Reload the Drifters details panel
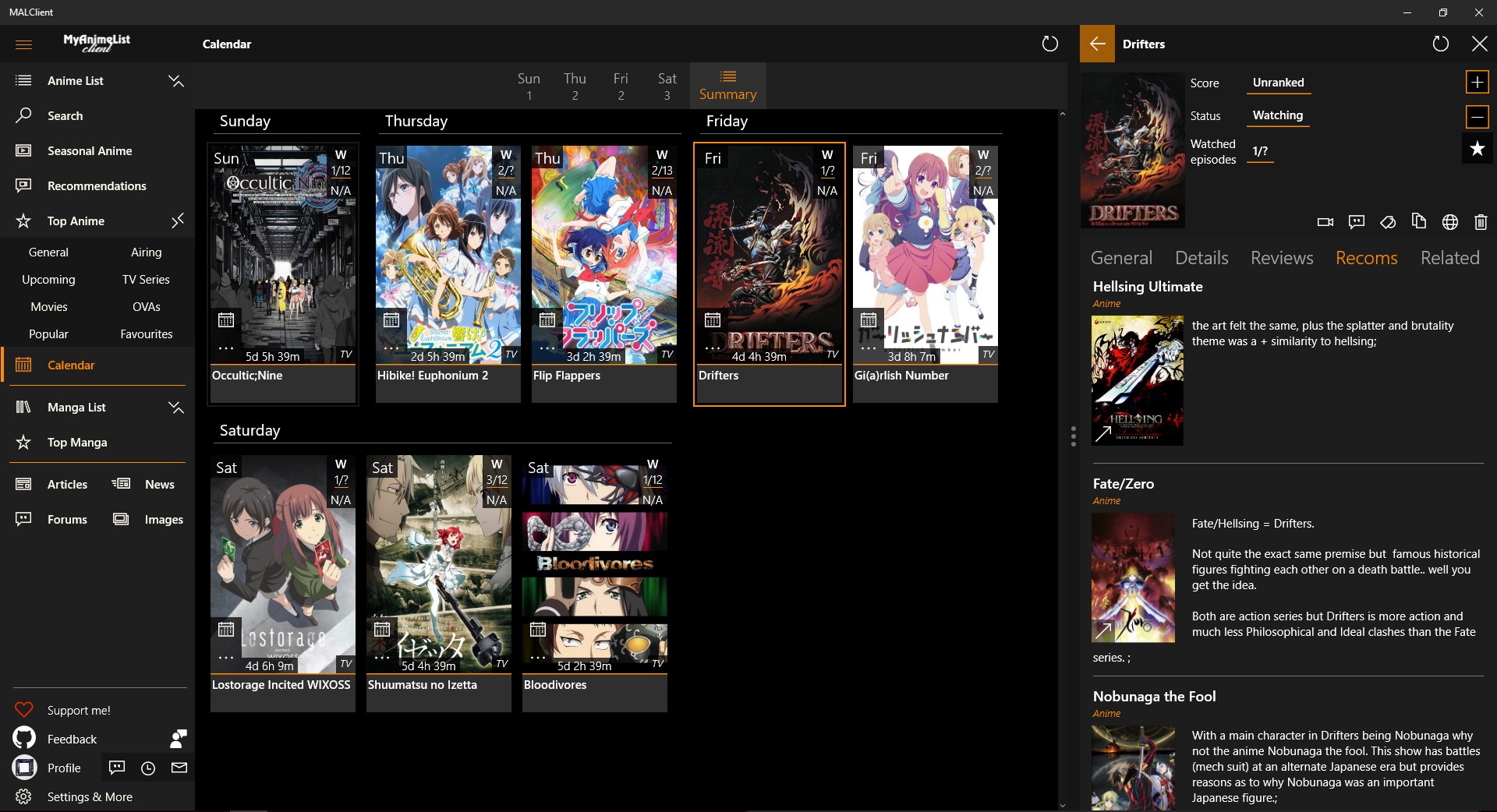Screen dimensions: 1497x812 1441,44
